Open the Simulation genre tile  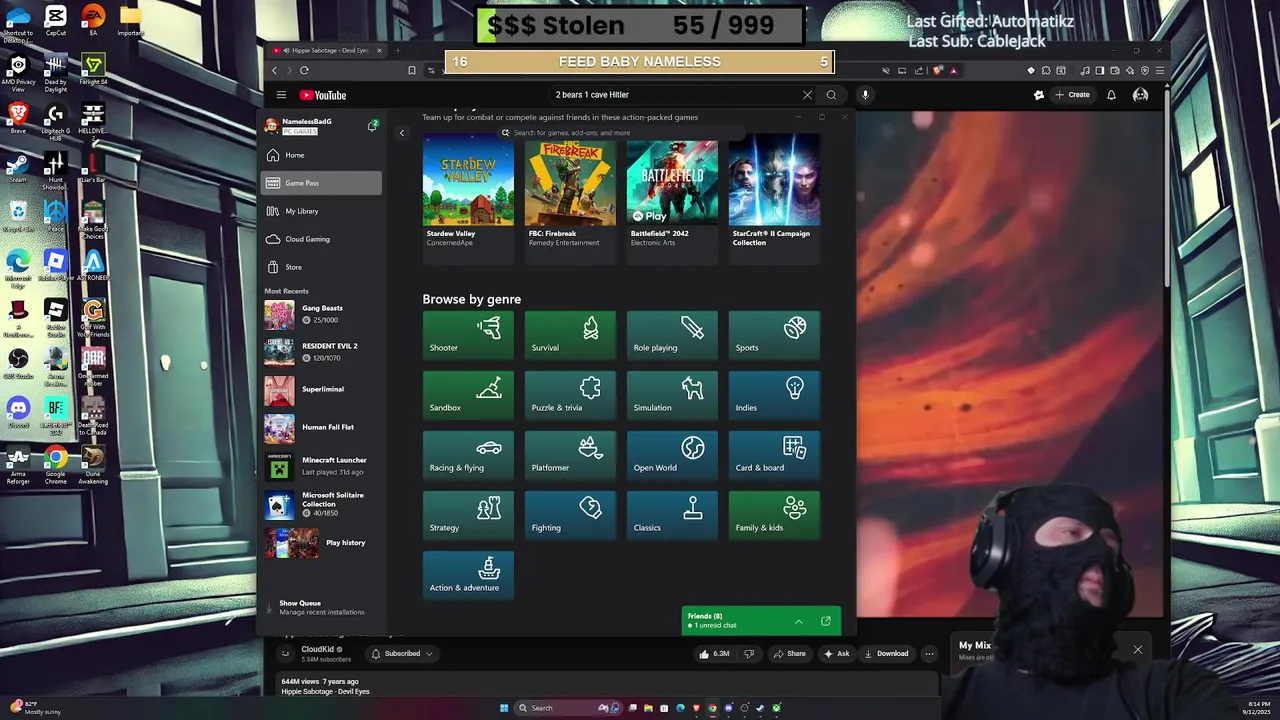[x=672, y=395]
